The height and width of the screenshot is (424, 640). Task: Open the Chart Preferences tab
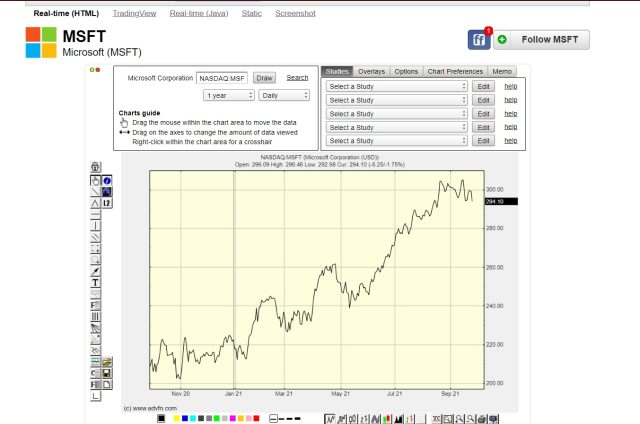click(455, 71)
